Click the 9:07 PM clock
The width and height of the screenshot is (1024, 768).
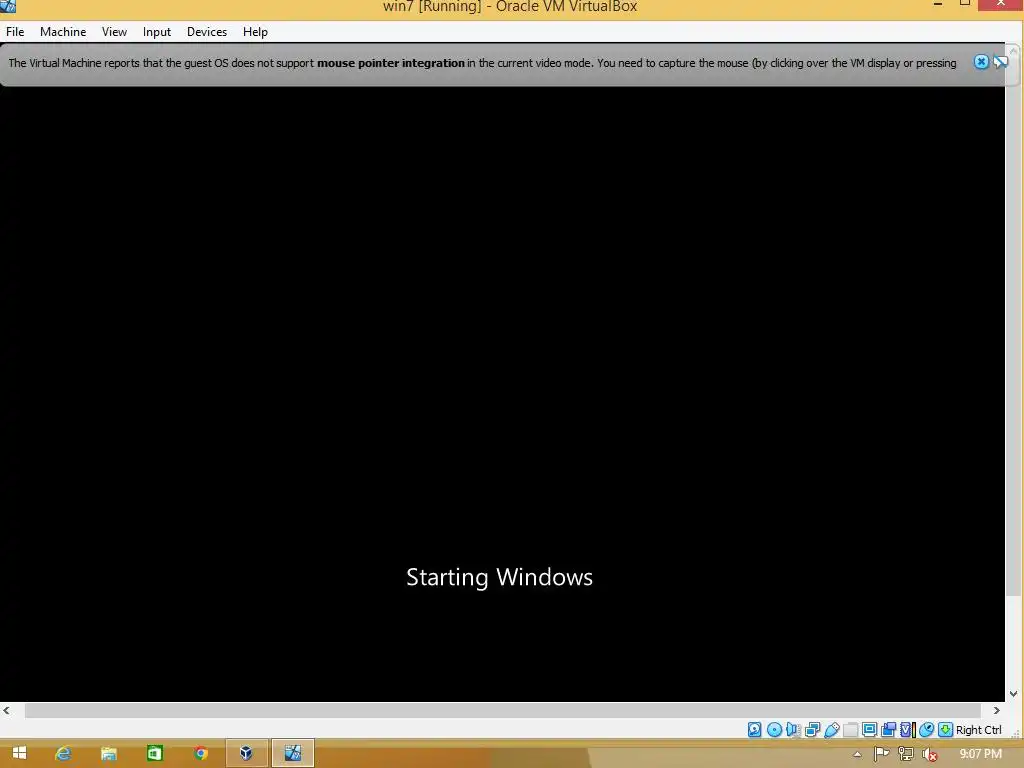pos(980,754)
